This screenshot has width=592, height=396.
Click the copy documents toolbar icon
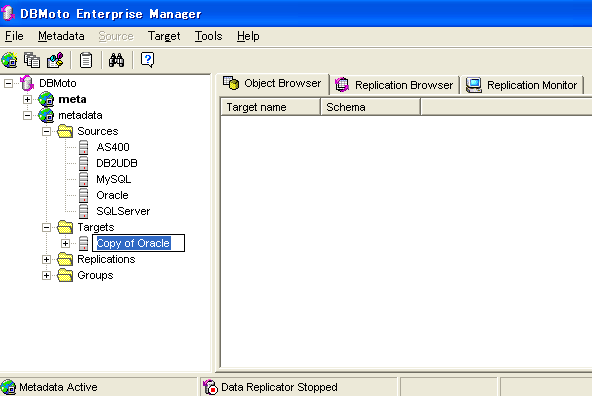32,60
